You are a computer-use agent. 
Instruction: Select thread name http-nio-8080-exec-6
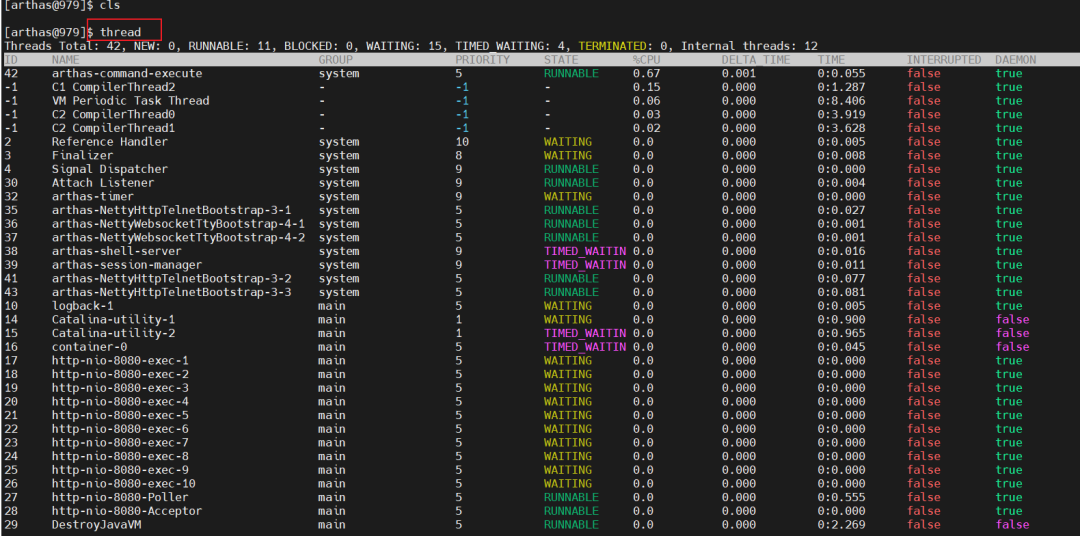(120, 429)
